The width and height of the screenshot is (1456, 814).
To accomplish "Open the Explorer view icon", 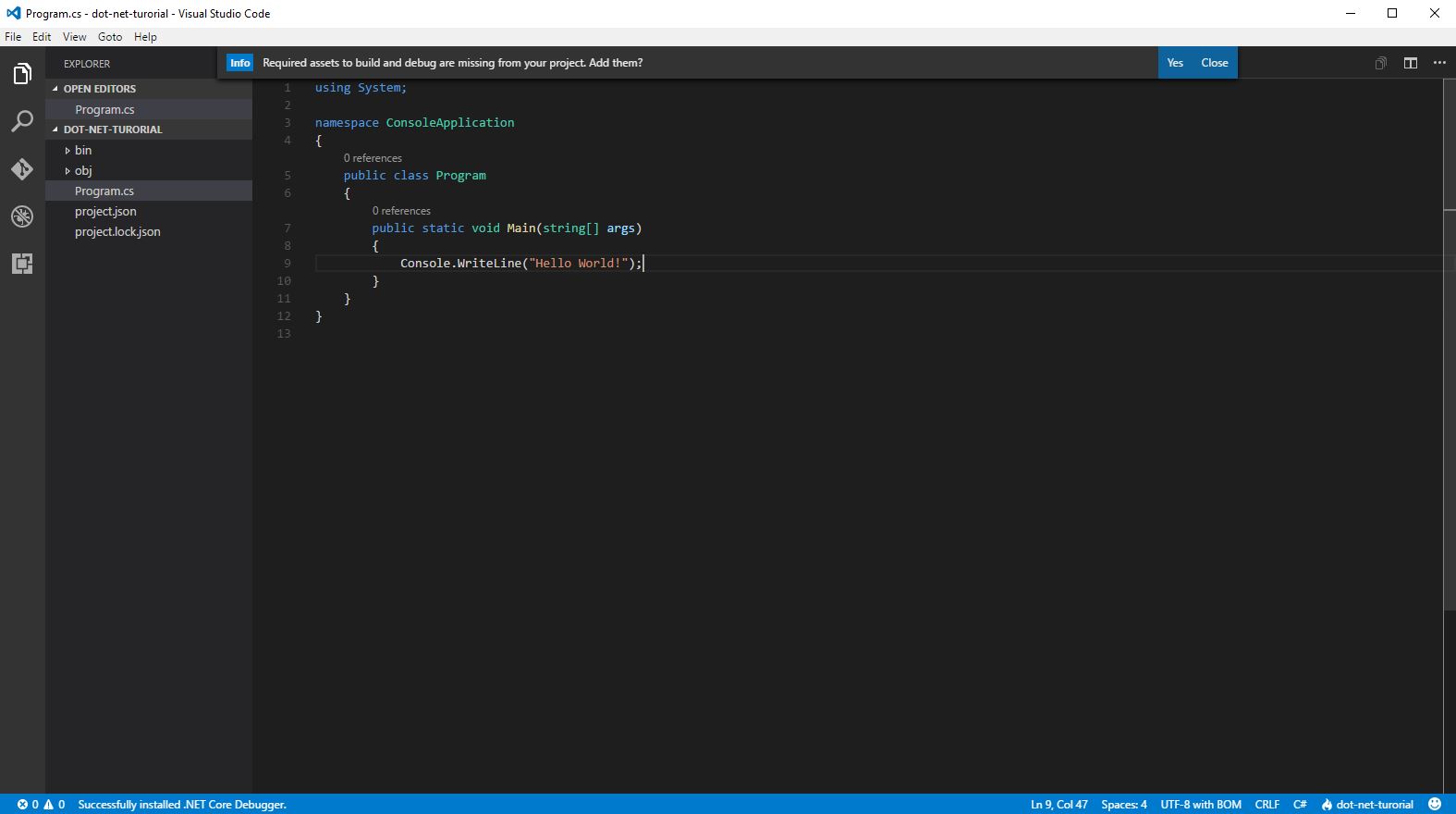I will click(22, 74).
